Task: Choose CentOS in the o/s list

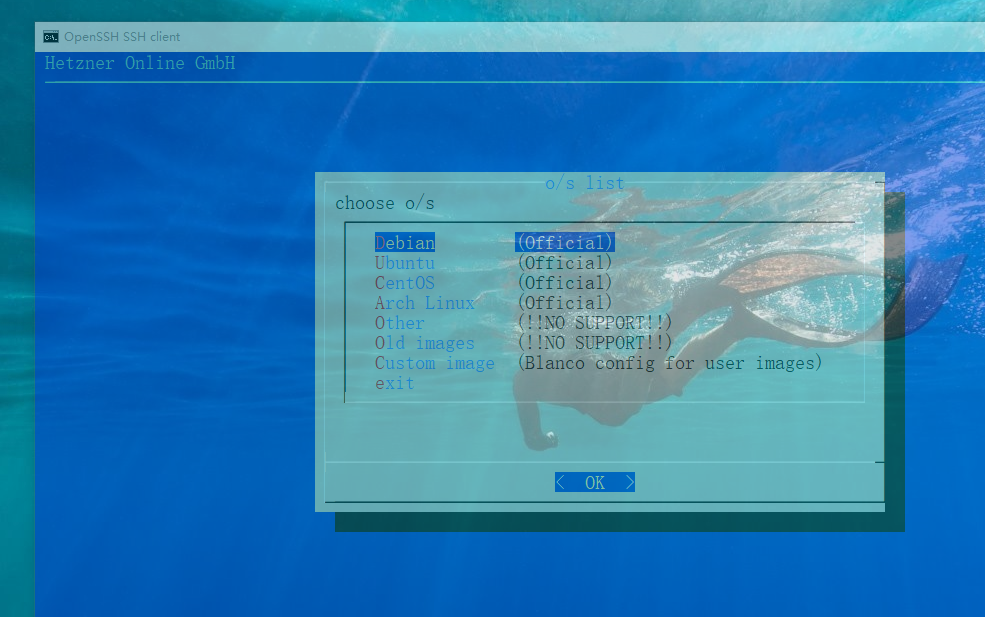Action: (x=405, y=283)
